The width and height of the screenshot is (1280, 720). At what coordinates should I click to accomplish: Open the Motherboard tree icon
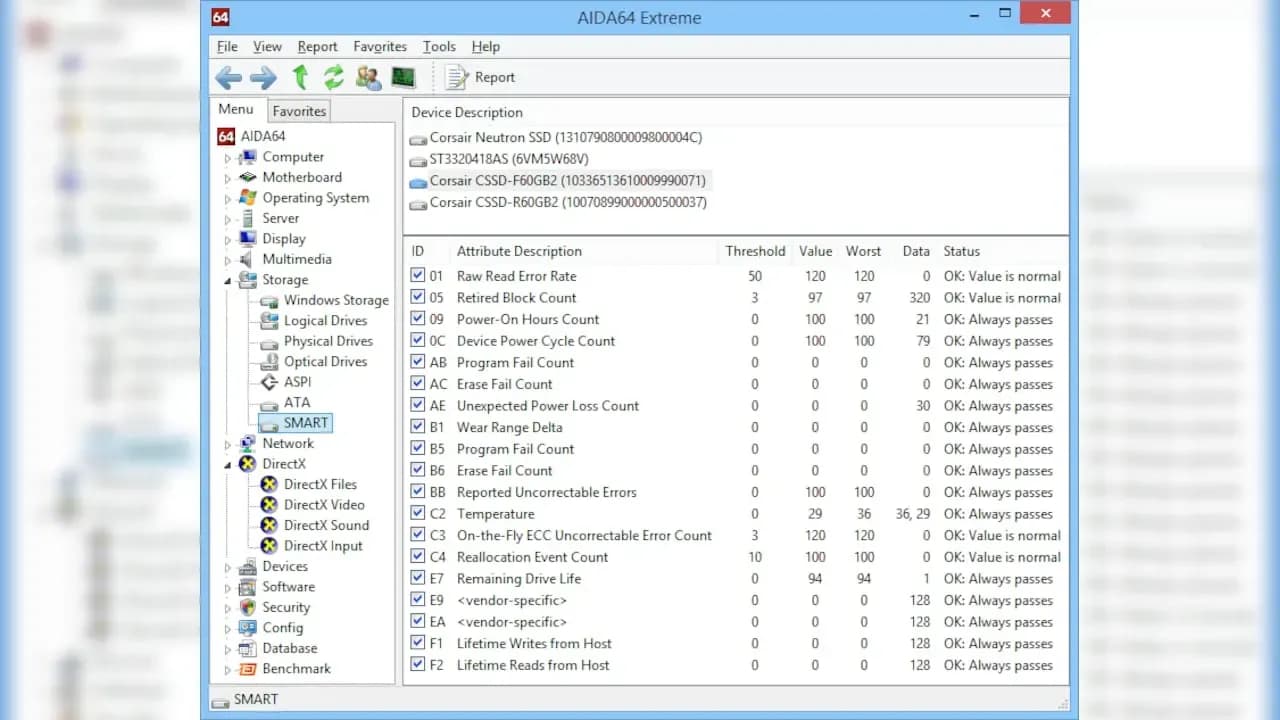tap(247, 177)
